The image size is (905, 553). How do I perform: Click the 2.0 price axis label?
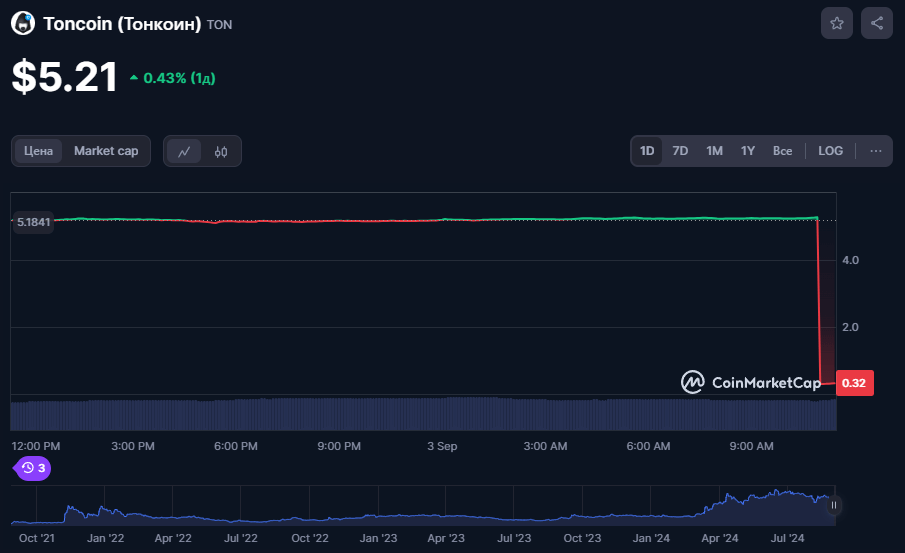(850, 327)
